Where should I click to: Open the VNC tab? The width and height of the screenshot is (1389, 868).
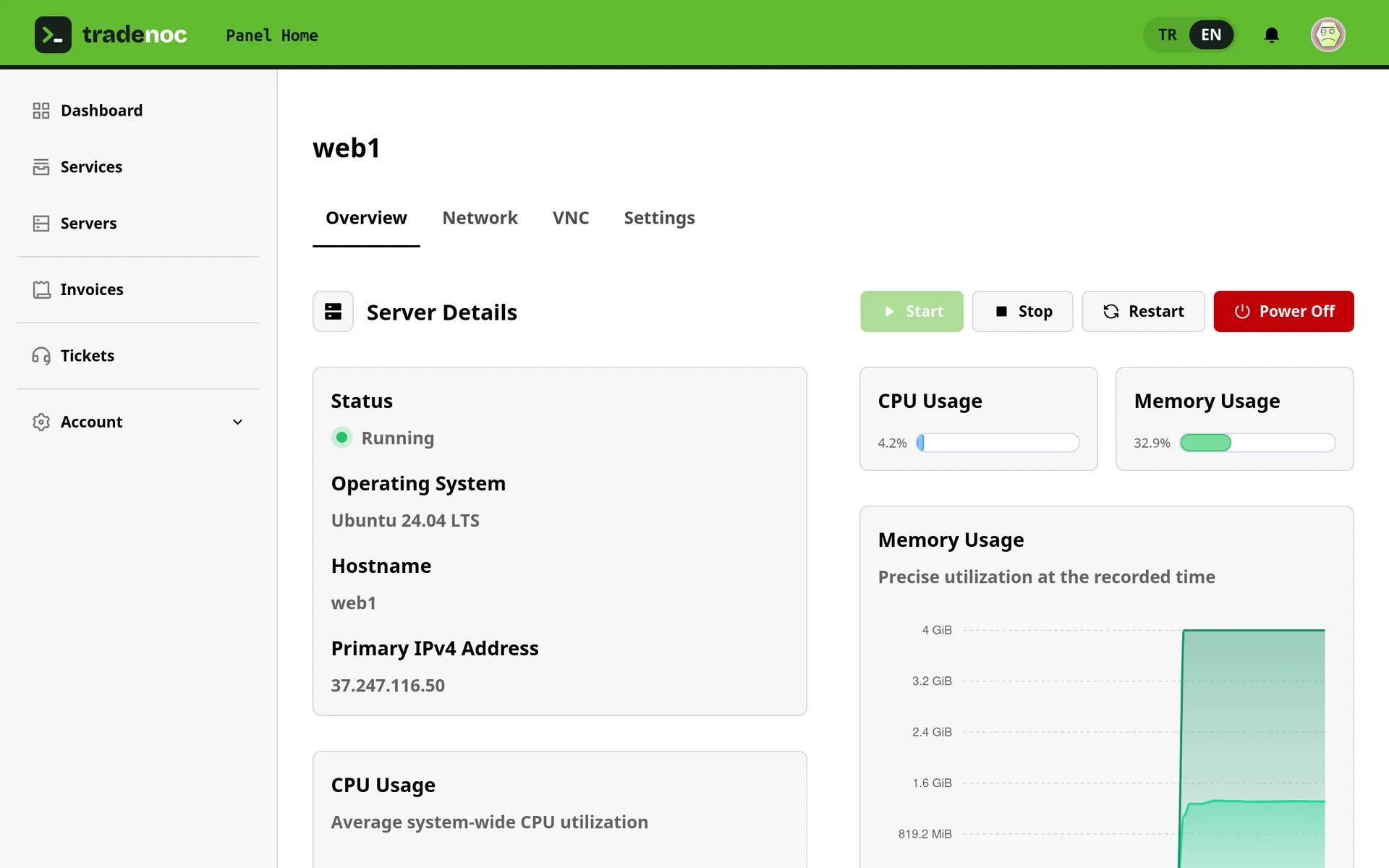[x=571, y=218]
